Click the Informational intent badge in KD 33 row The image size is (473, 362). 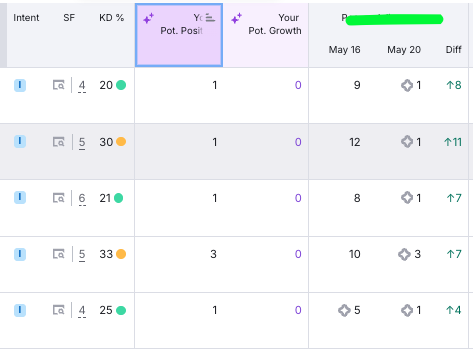tap(20, 254)
